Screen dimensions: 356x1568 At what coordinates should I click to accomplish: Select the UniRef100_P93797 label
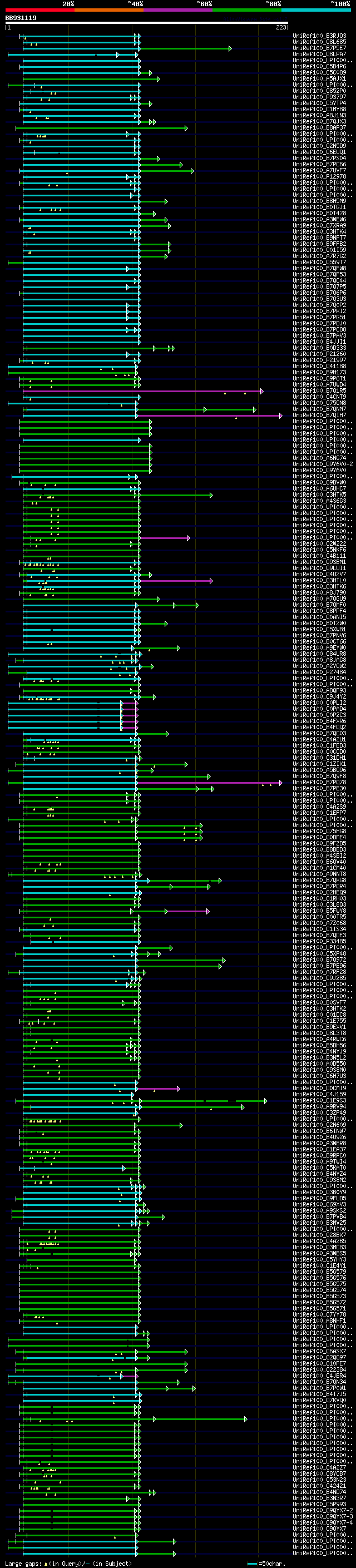(319, 97)
